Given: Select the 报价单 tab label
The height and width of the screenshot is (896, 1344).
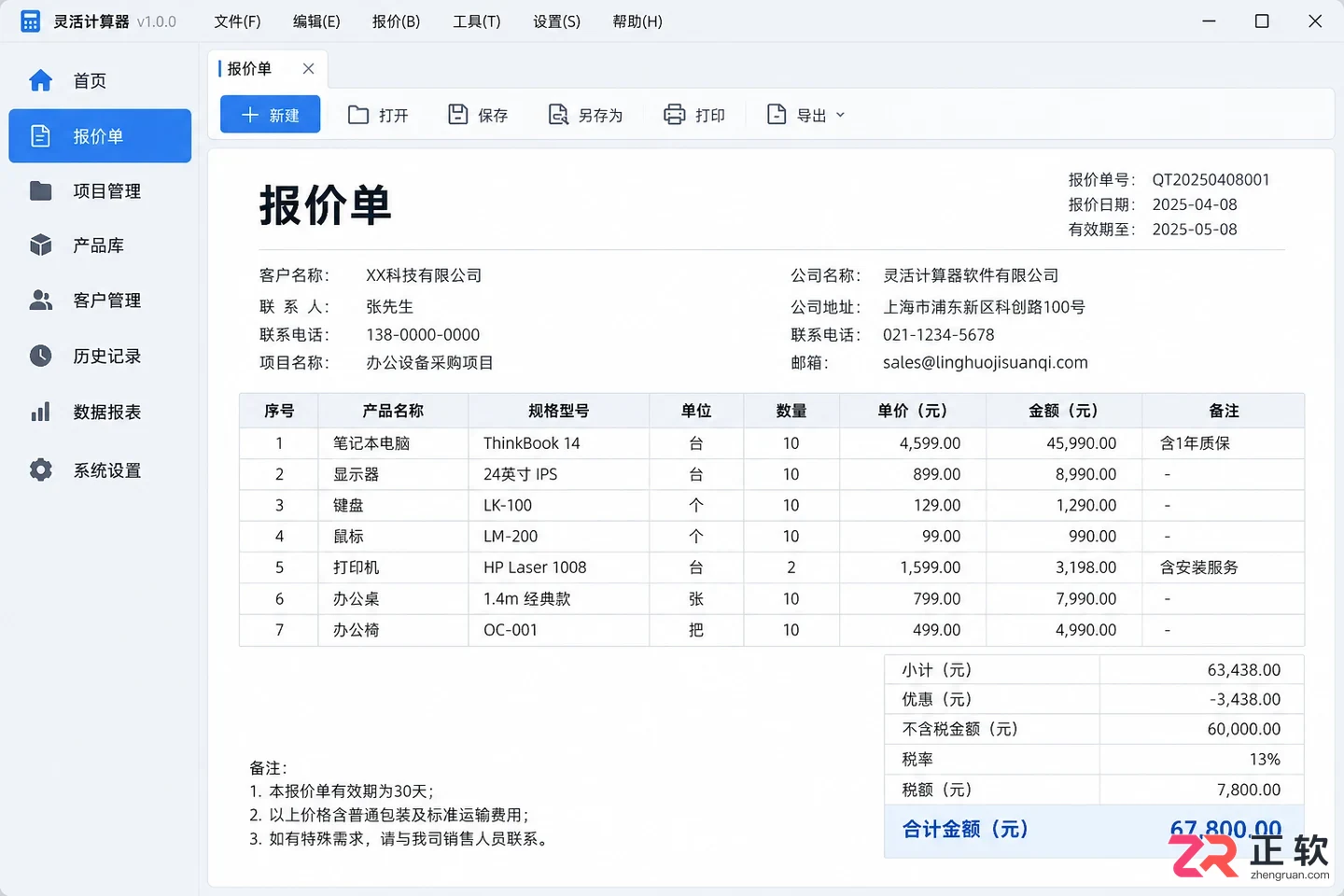Looking at the screenshot, I should [249, 68].
